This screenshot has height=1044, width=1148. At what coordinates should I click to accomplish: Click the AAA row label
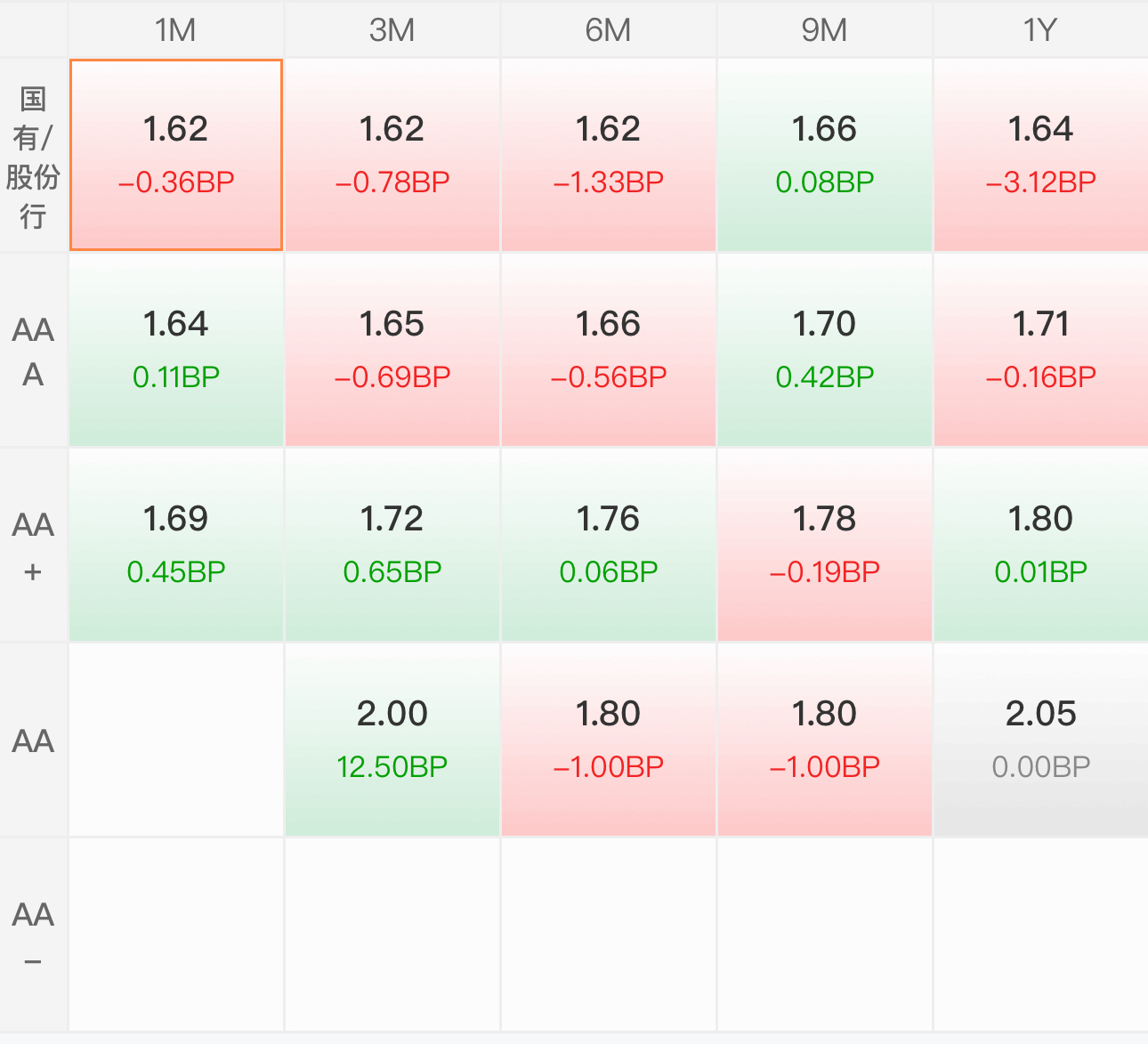click(x=33, y=351)
